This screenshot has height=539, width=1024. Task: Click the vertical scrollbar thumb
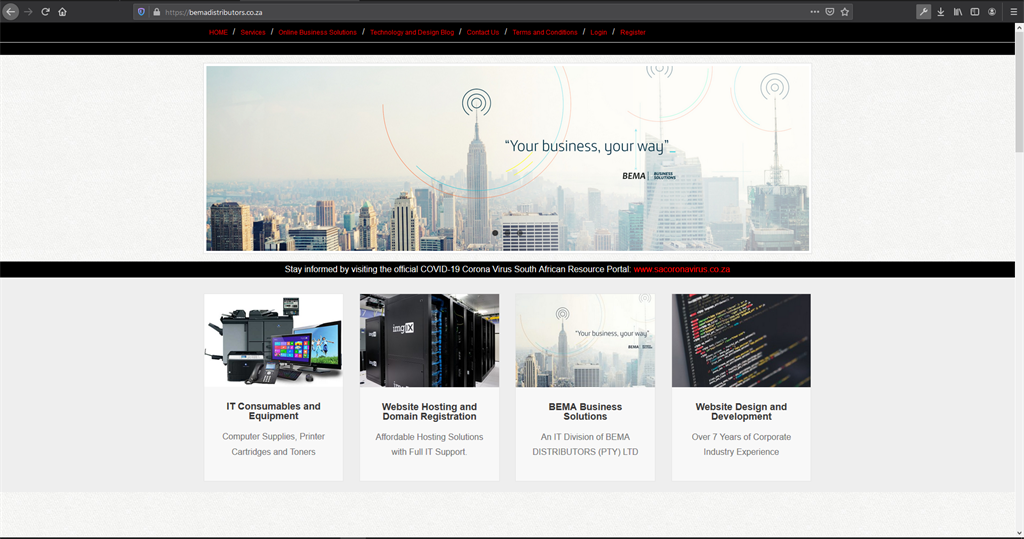(1019, 93)
